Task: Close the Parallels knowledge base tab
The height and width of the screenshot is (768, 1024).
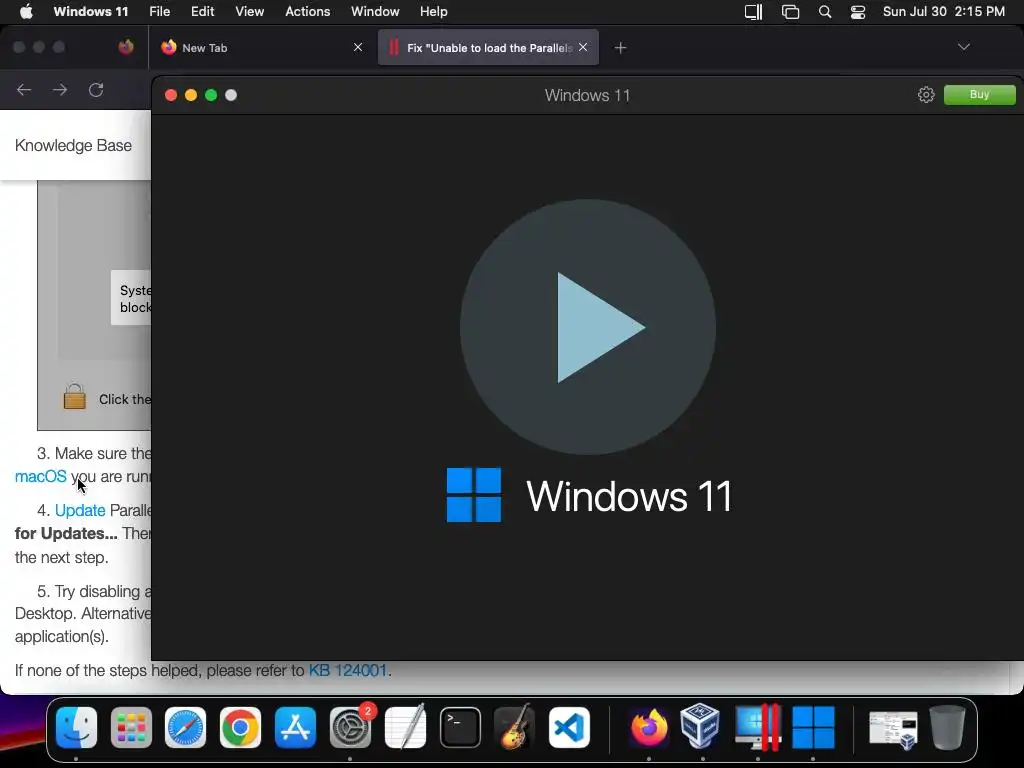Action: pyautogui.click(x=583, y=47)
